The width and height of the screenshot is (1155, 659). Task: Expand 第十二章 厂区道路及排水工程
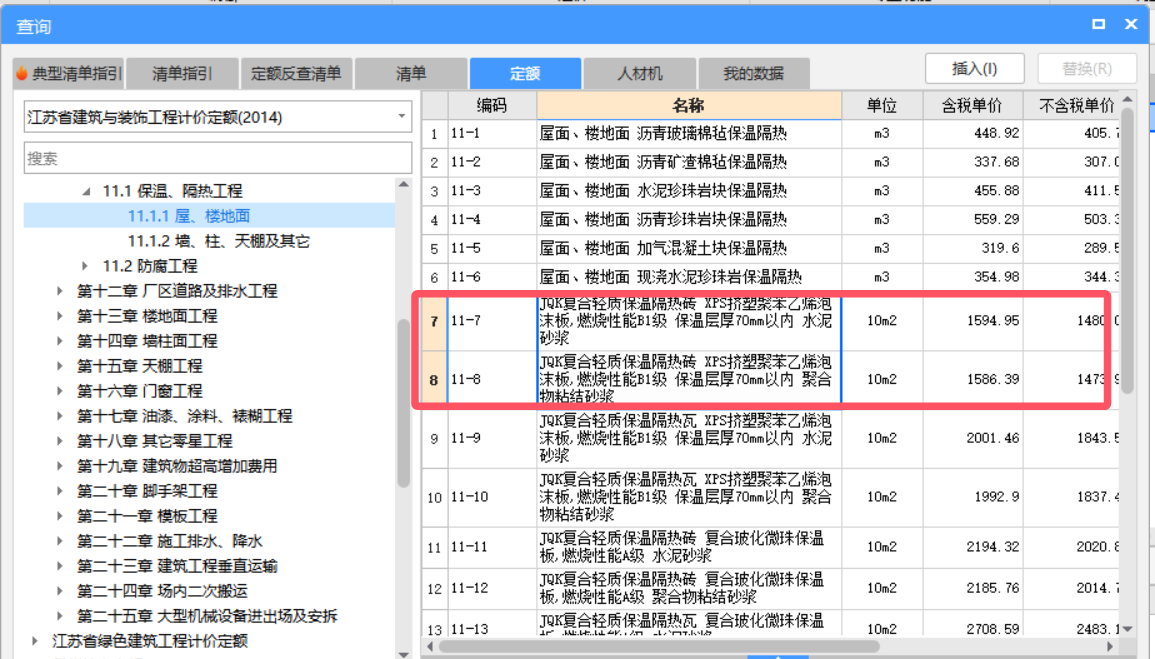click(x=60, y=291)
